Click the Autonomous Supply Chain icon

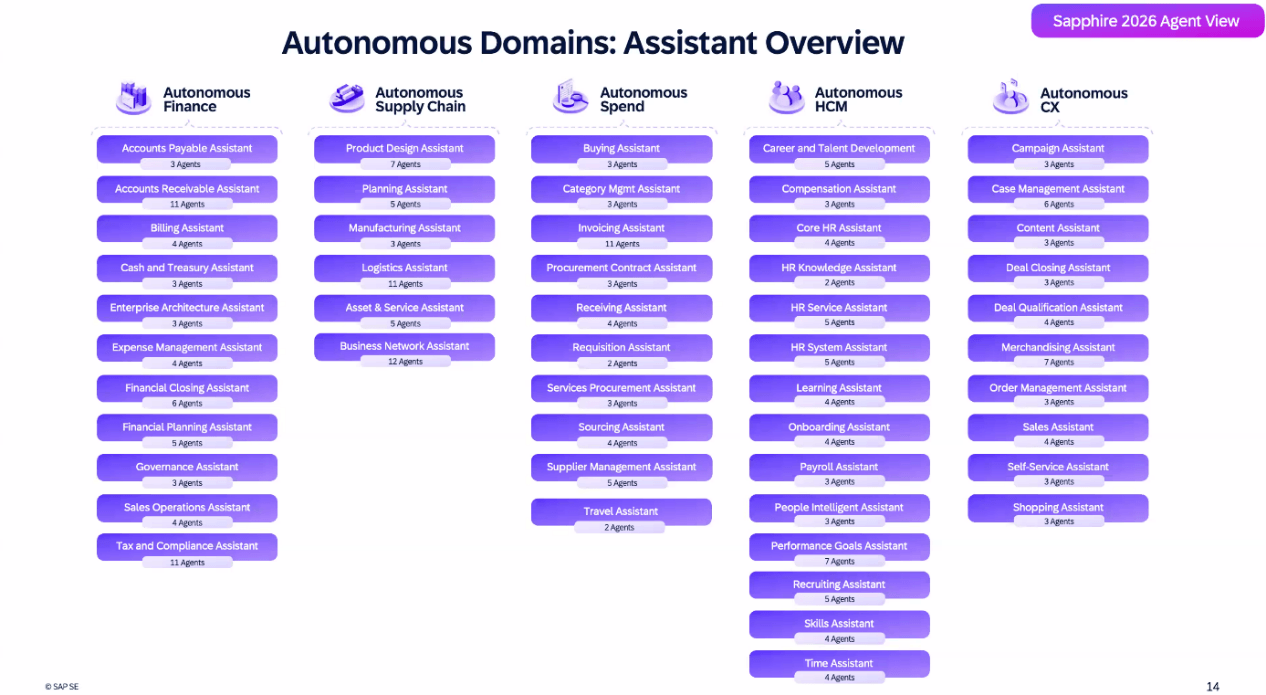(347, 98)
